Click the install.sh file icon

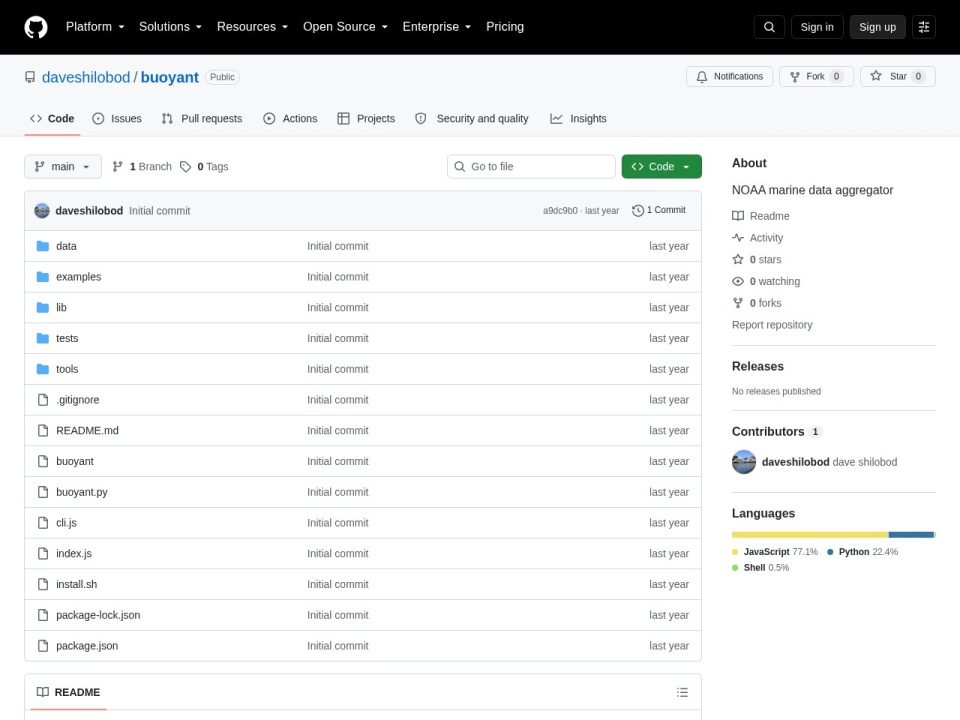tap(43, 584)
